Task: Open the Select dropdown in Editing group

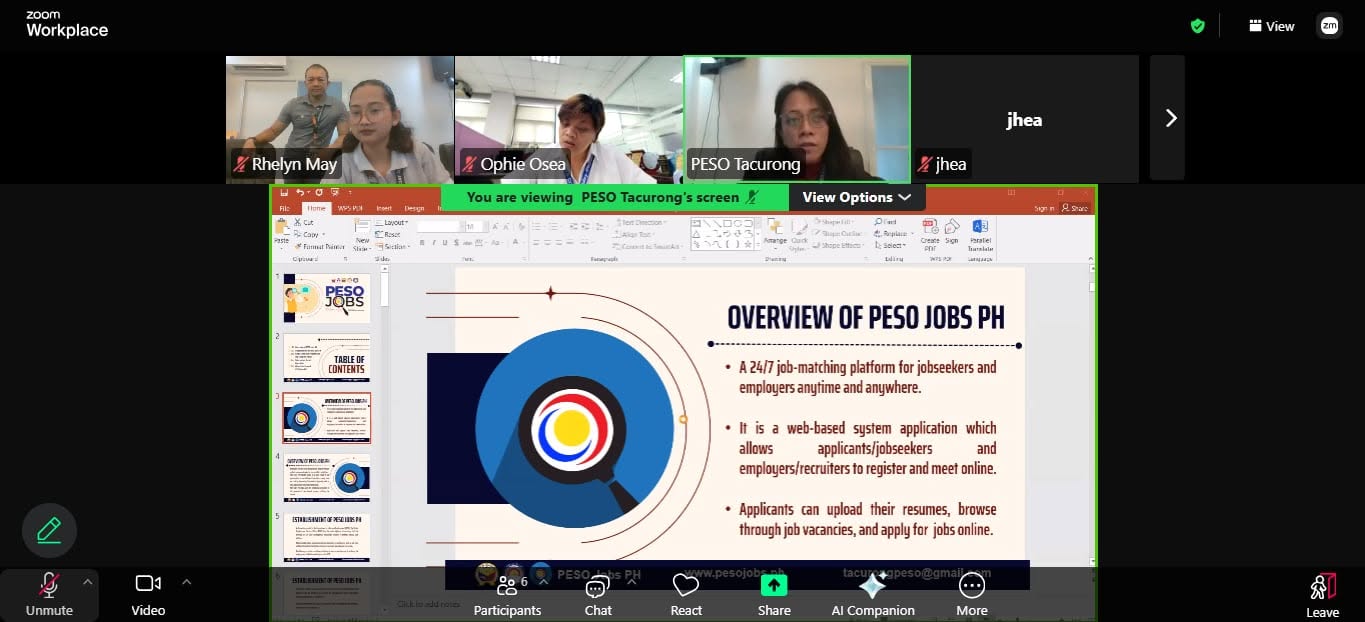Action: (888, 246)
